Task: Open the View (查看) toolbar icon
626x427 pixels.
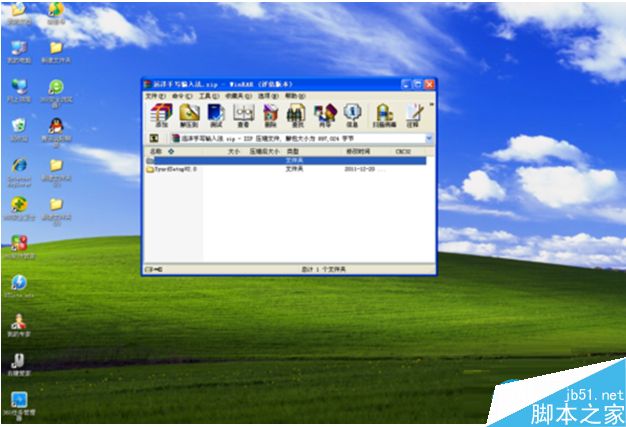Action: (244, 115)
